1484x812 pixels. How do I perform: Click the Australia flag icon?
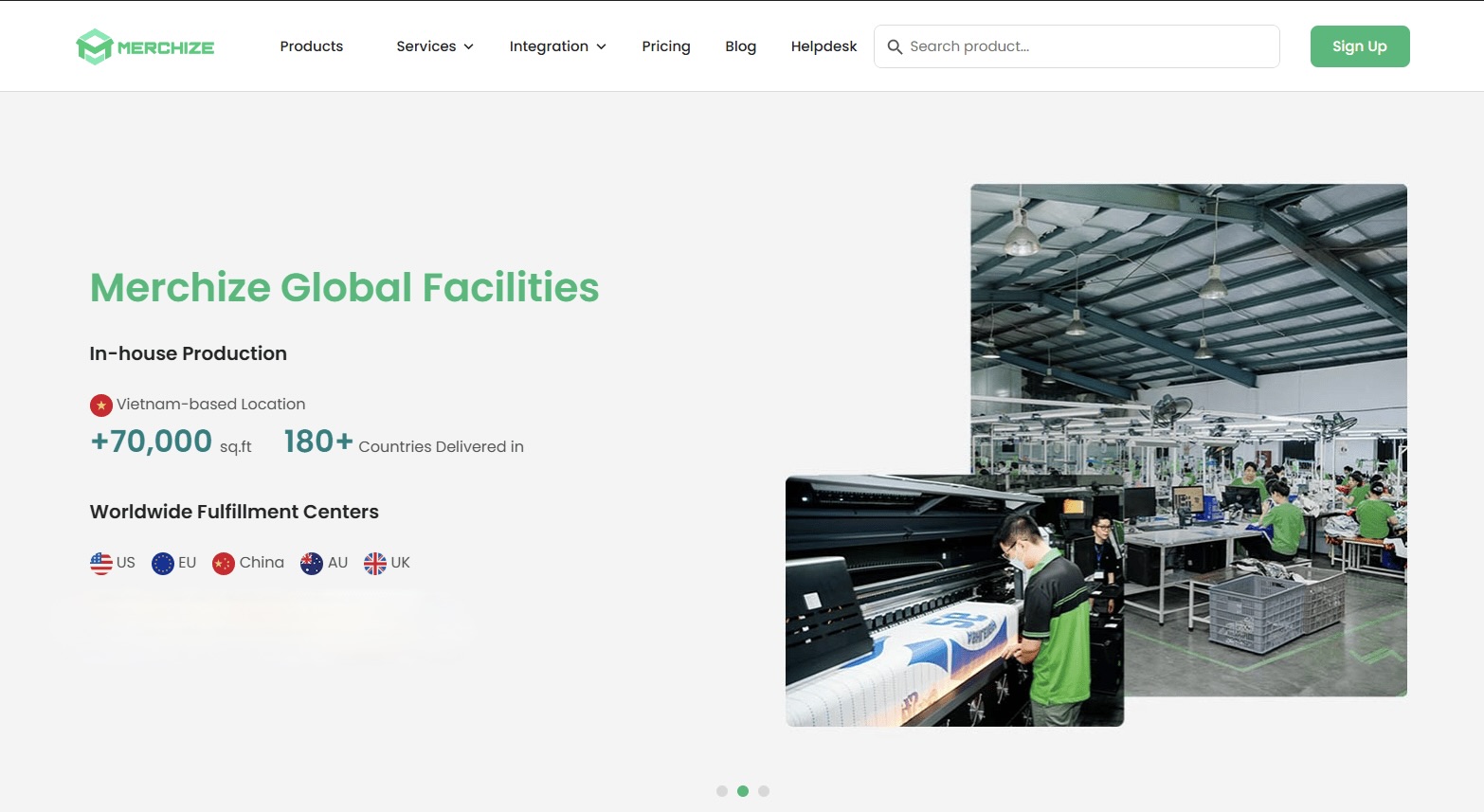pos(312,564)
